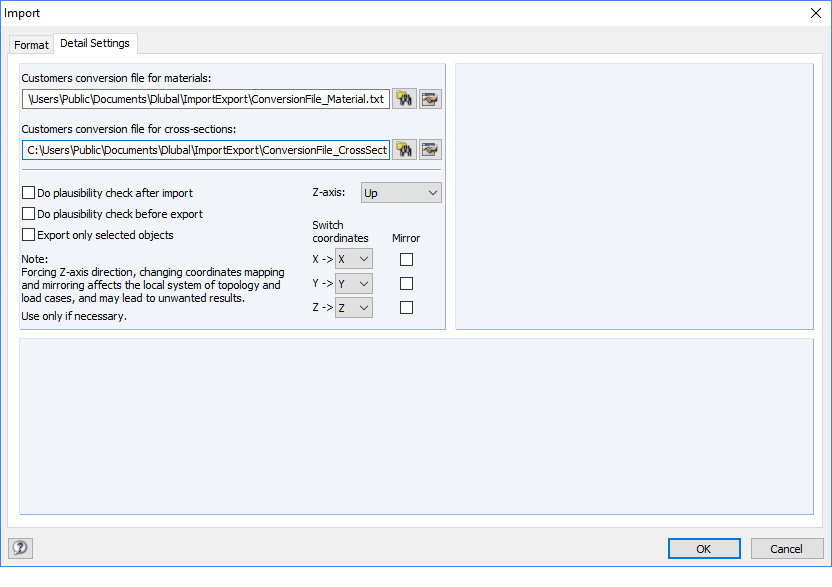Enable plausibility check after import
The width and height of the screenshot is (832, 587).
(x=28, y=192)
